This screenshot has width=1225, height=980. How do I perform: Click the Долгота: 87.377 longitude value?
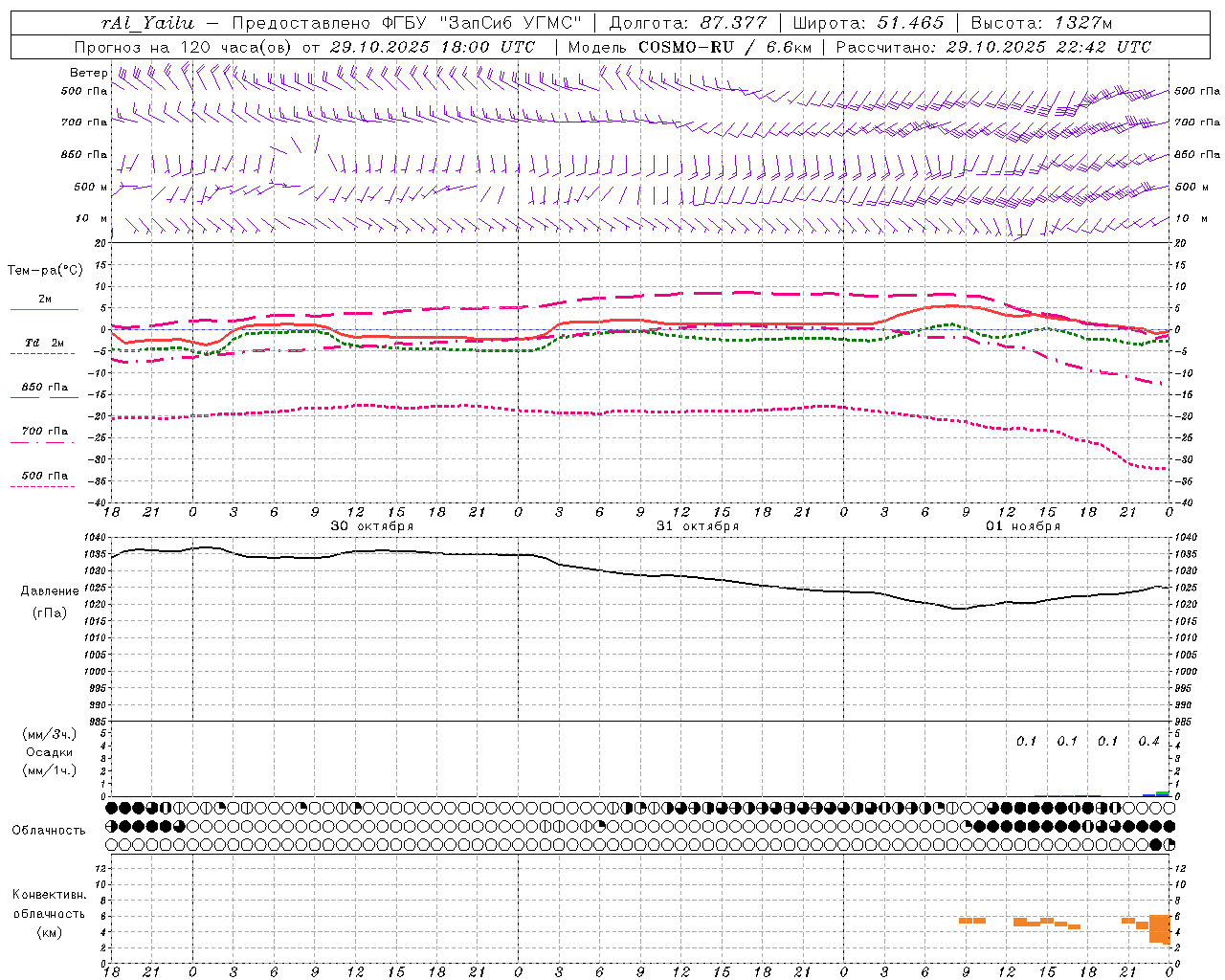coord(687,23)
